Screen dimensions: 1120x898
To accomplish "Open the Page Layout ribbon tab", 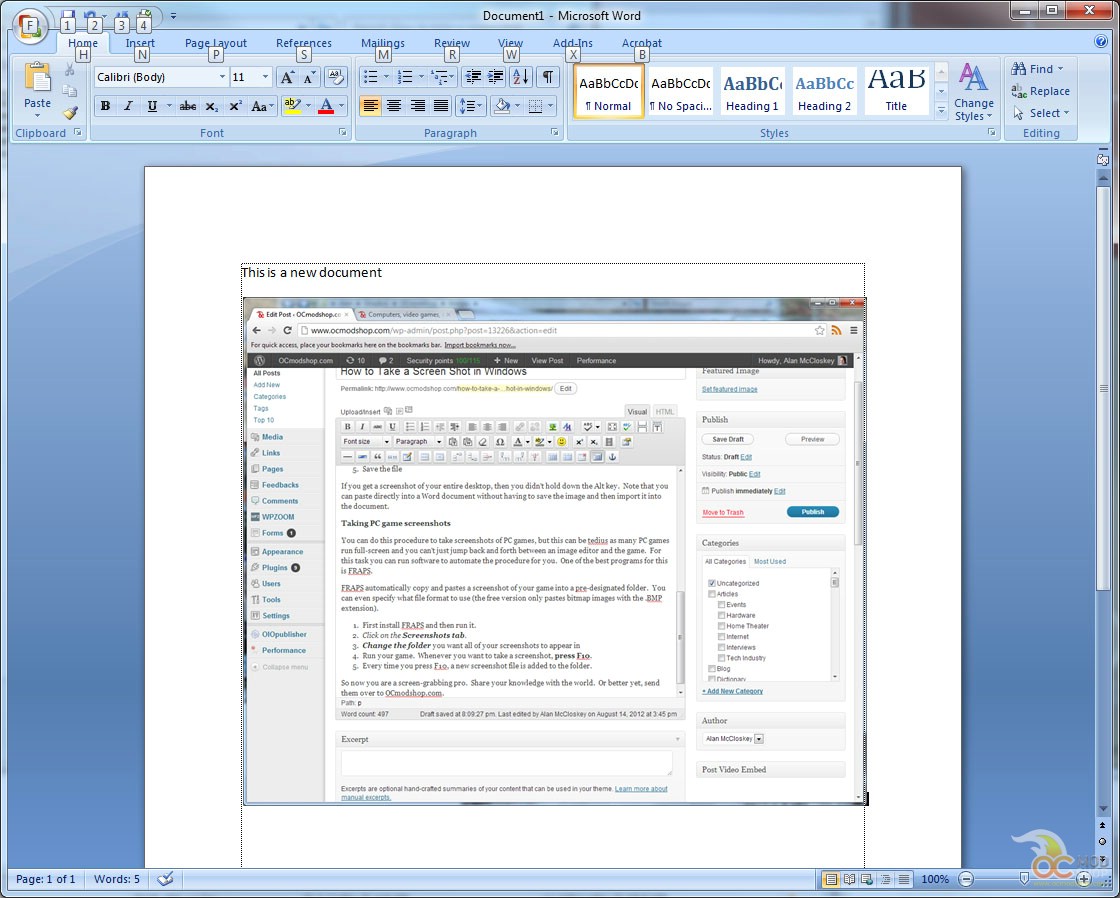I will (216, 43).
